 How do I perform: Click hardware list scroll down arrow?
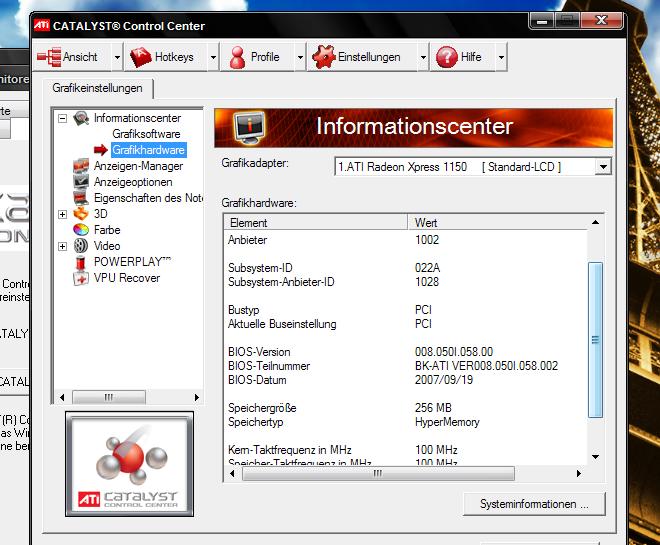[x=595, y=457]
